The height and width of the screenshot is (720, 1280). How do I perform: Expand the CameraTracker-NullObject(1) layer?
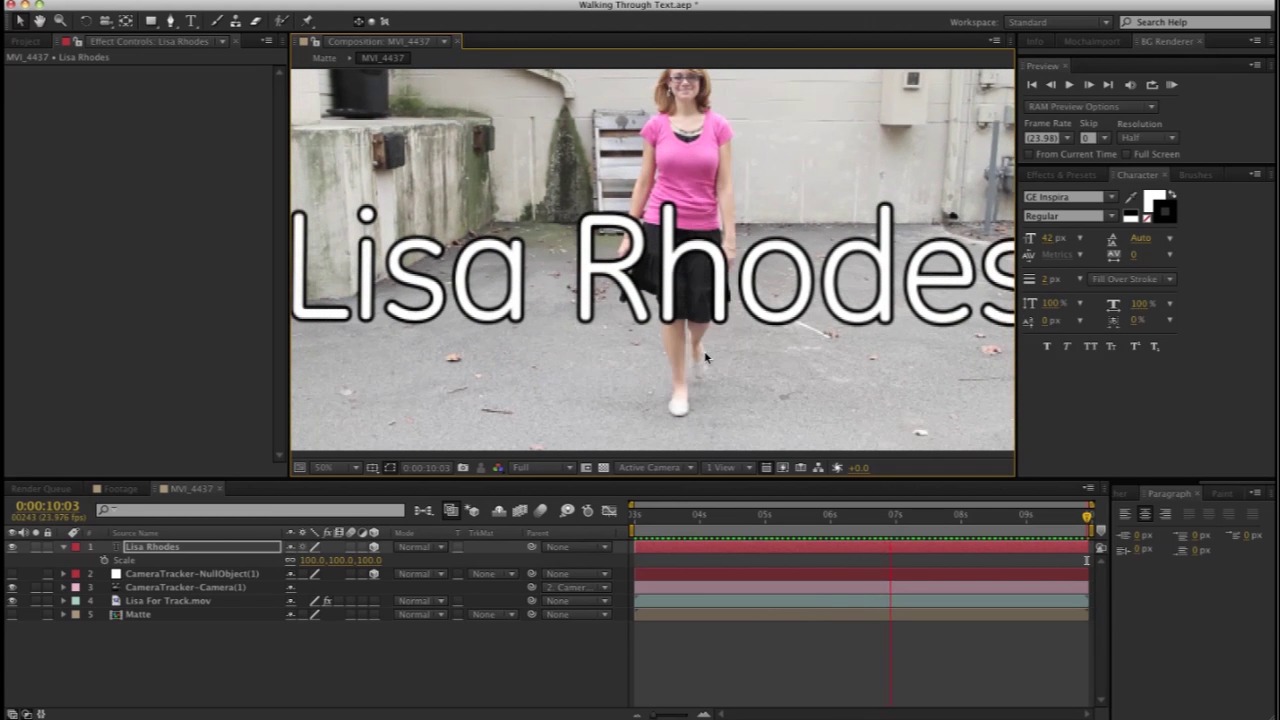pos(64,574)
